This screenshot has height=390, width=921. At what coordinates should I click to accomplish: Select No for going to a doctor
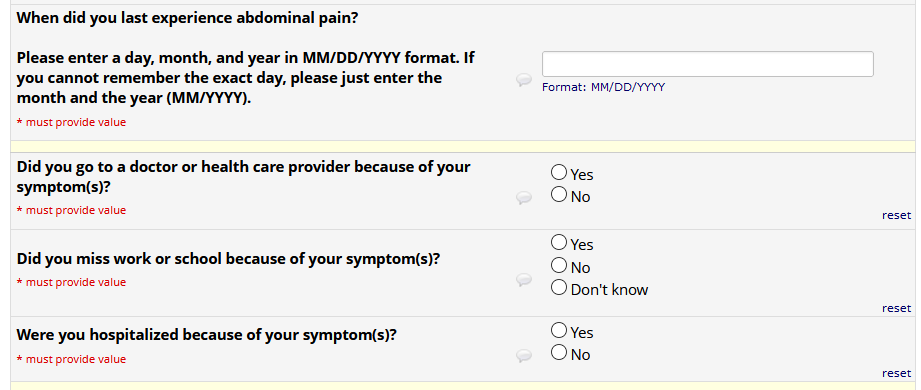[559, 194]
